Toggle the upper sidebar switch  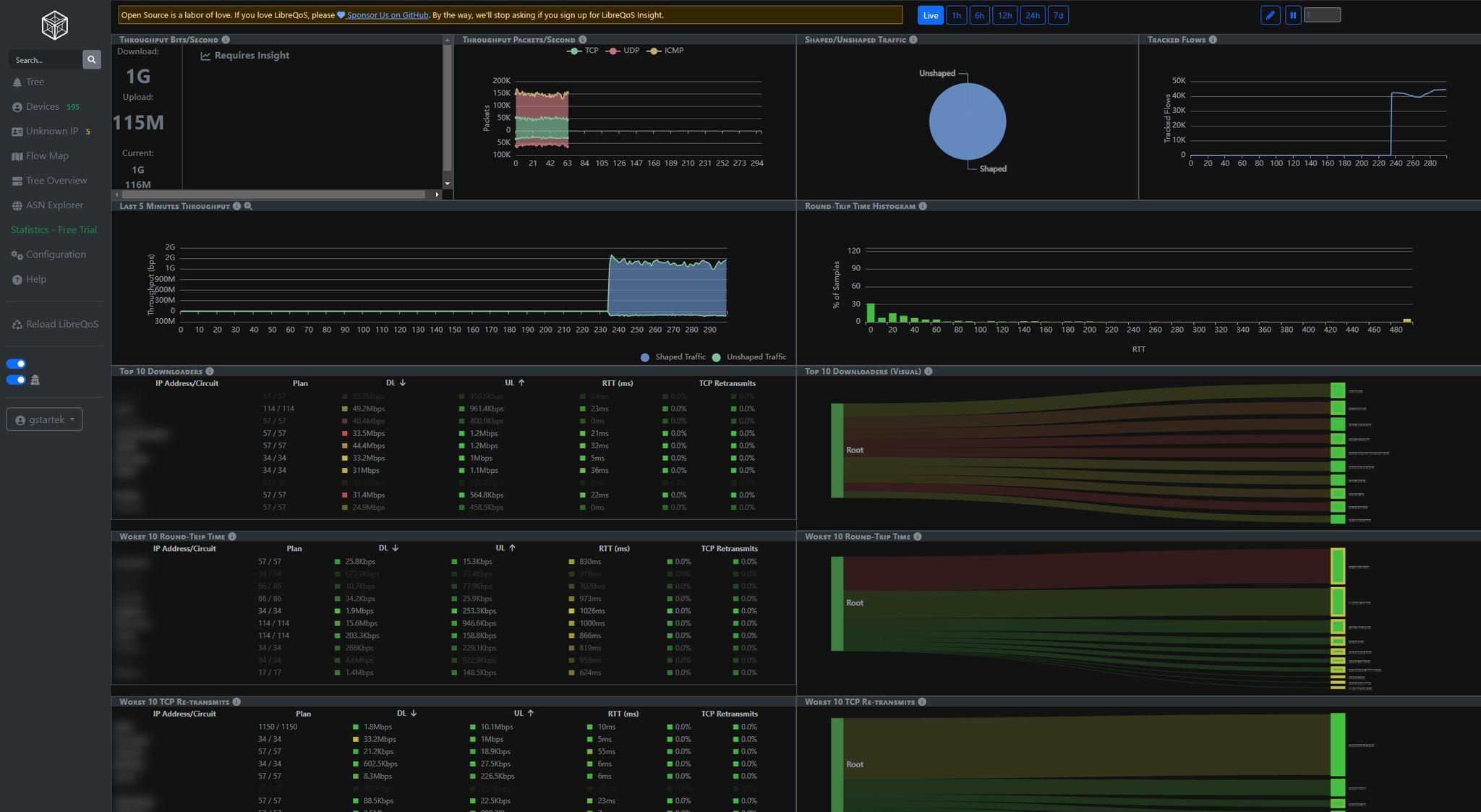pos(16,364)
